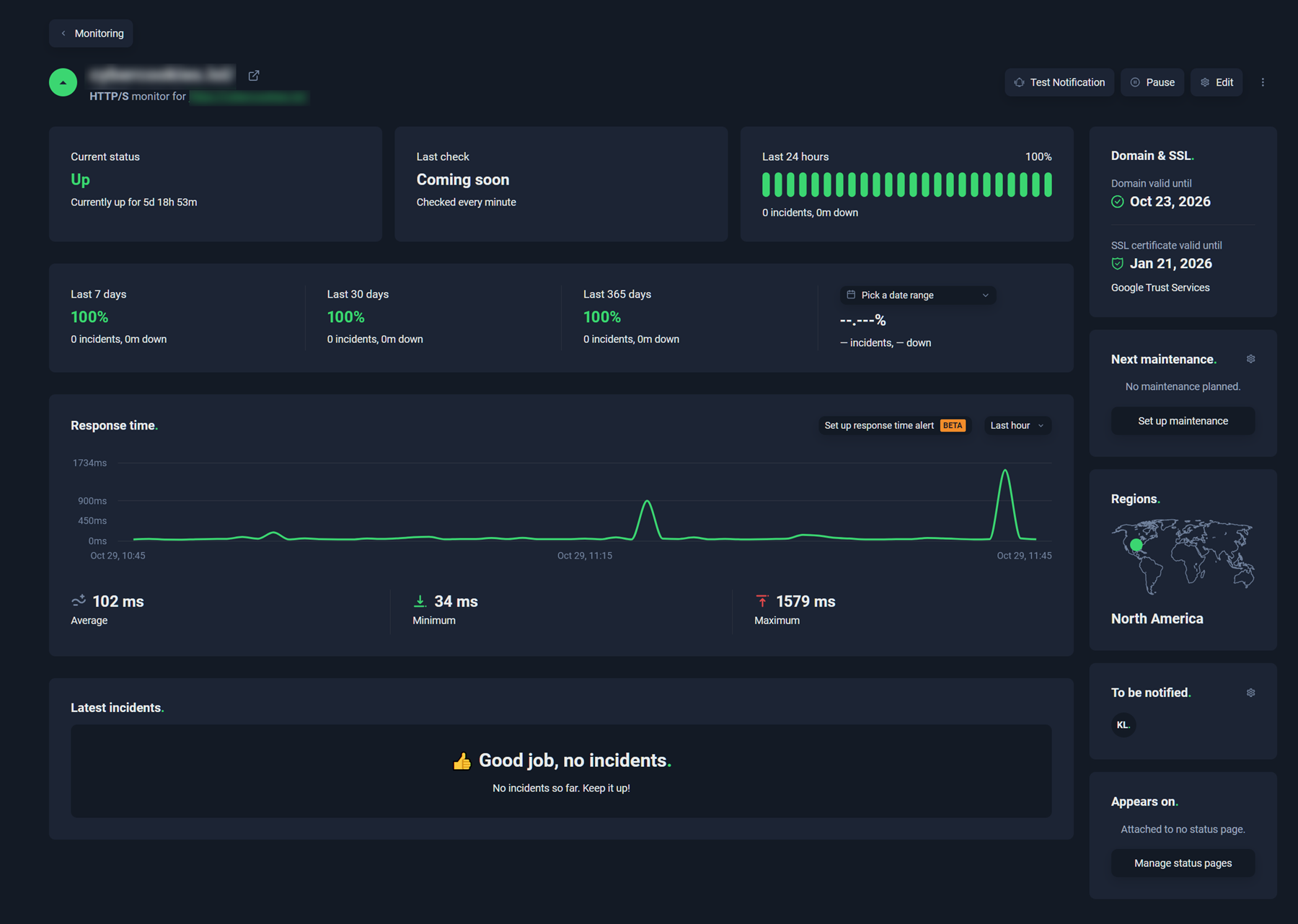Expand the Pick a date range dropdown

coord(917,296)
